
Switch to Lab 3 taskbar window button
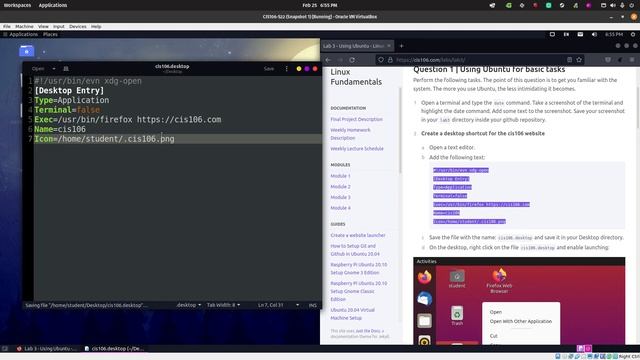tap(47, 349)
